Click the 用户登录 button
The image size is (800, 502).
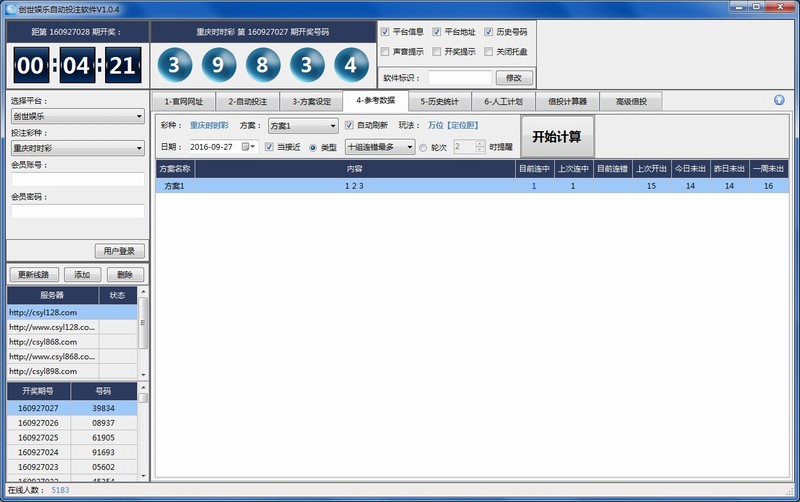coord(119,251)
